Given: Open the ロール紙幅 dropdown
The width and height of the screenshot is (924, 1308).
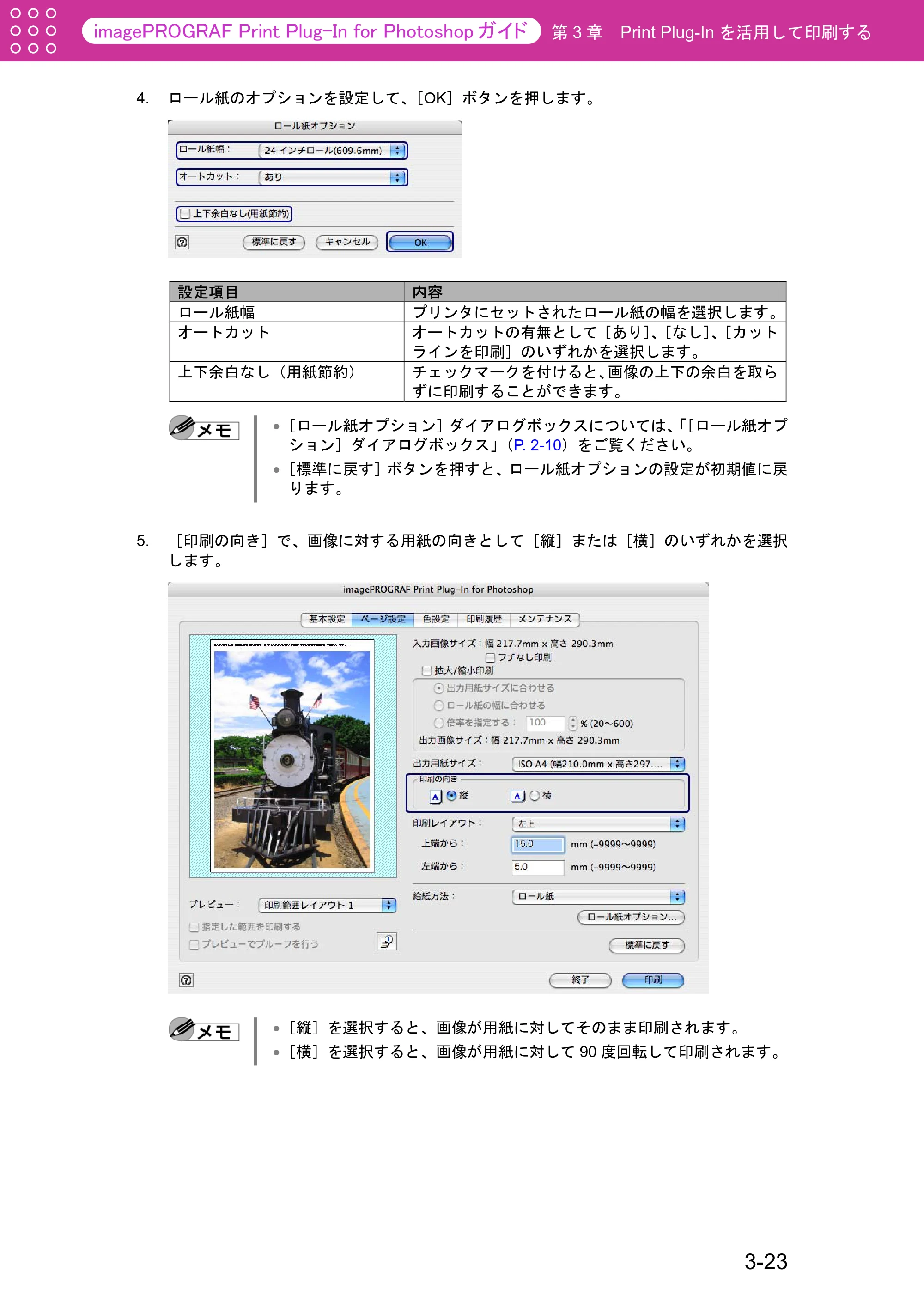Looking at the screenshot, I should tap(332, 151).
